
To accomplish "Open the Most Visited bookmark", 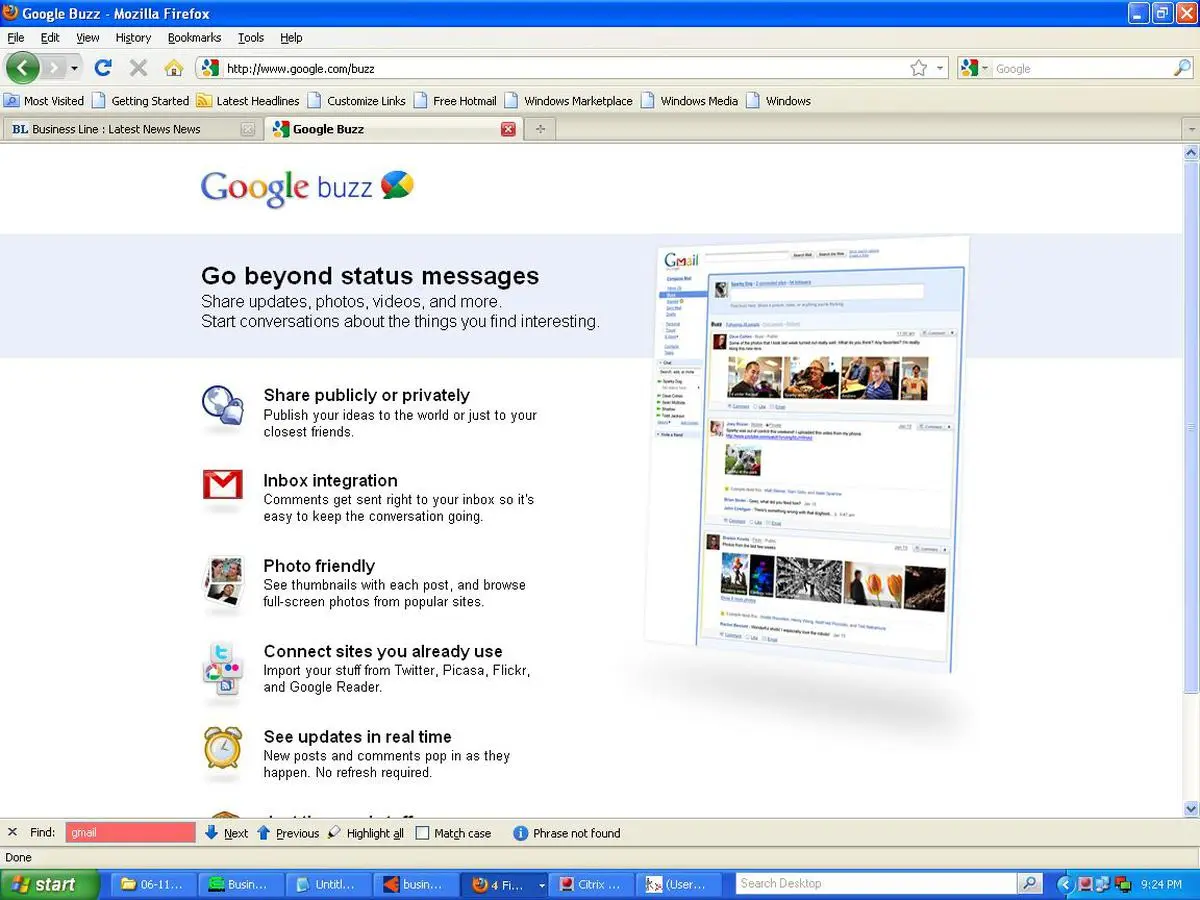I will tap(44, 101).
